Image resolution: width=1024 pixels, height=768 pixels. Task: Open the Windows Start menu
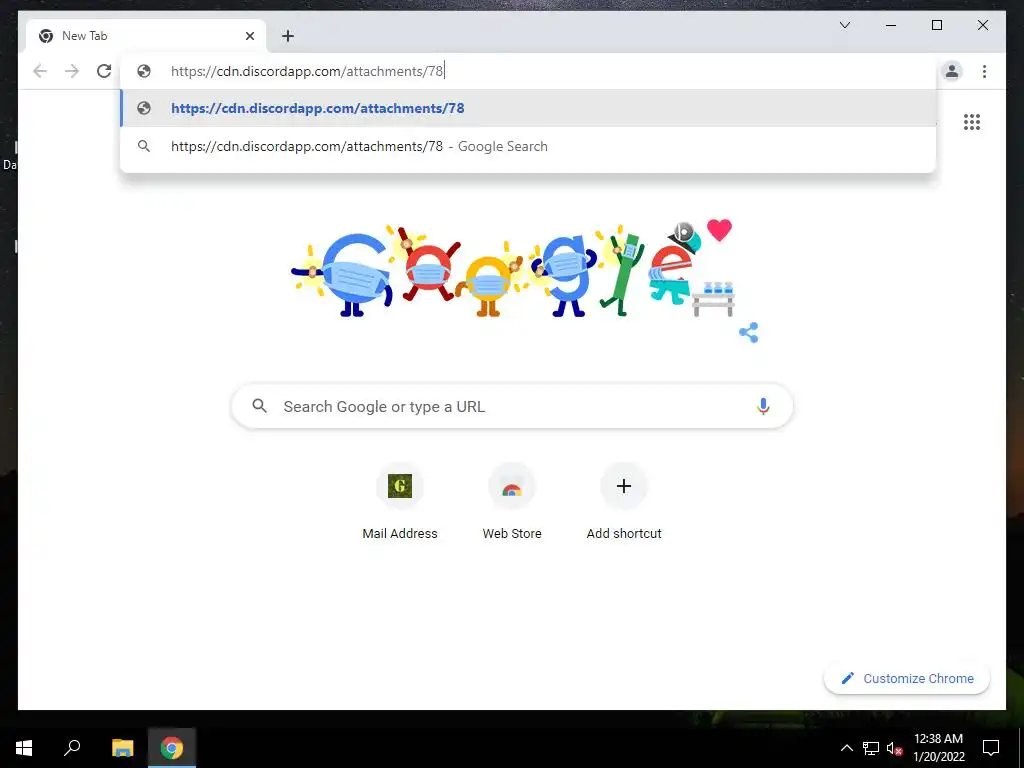tap(24, 748)
